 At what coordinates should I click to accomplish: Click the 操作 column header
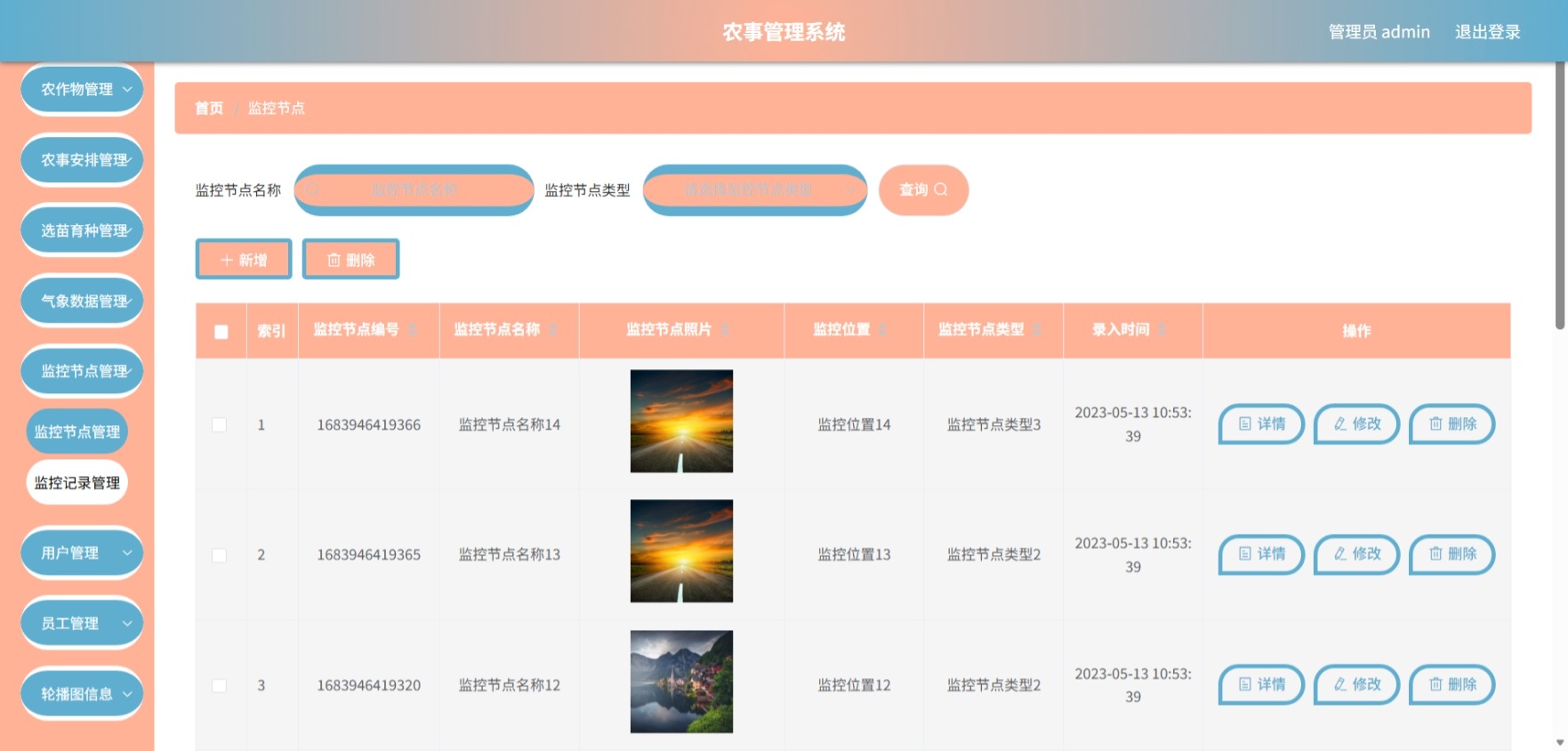1356,331
